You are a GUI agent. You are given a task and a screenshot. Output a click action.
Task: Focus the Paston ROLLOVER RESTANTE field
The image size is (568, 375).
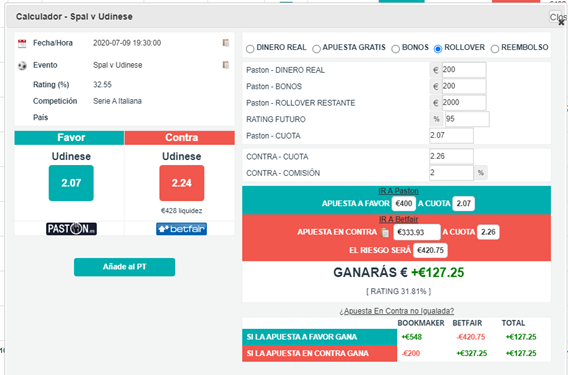[464, 103]
